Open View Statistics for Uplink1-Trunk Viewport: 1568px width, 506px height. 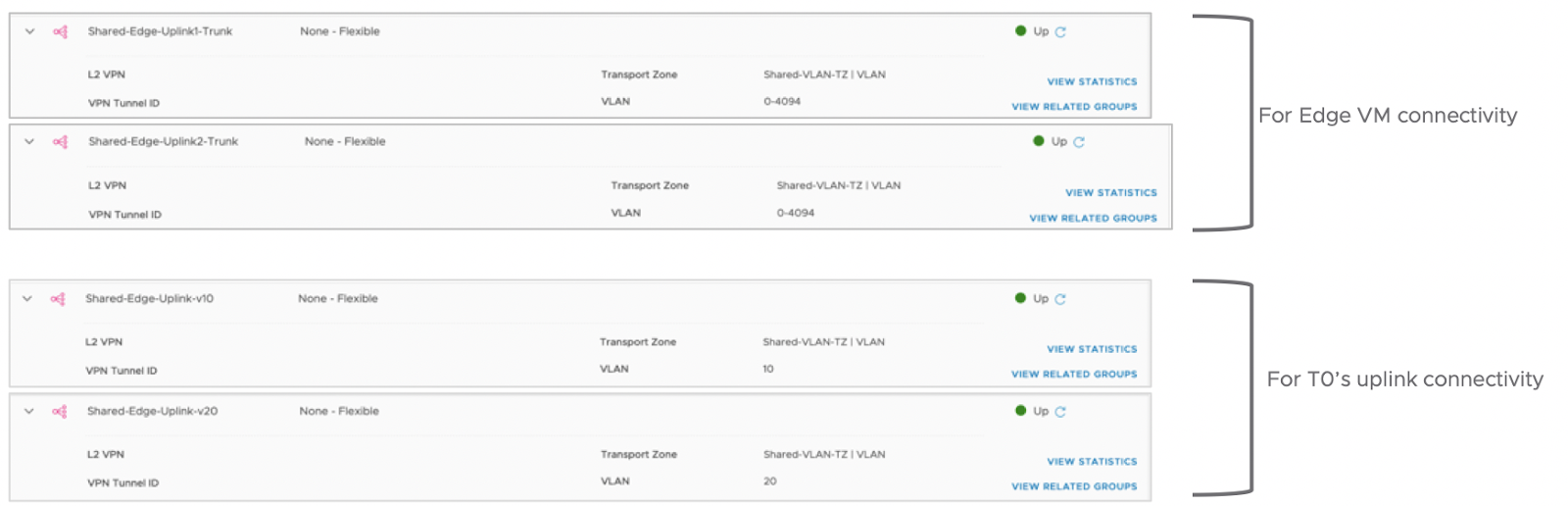[x=1092, y=81]
